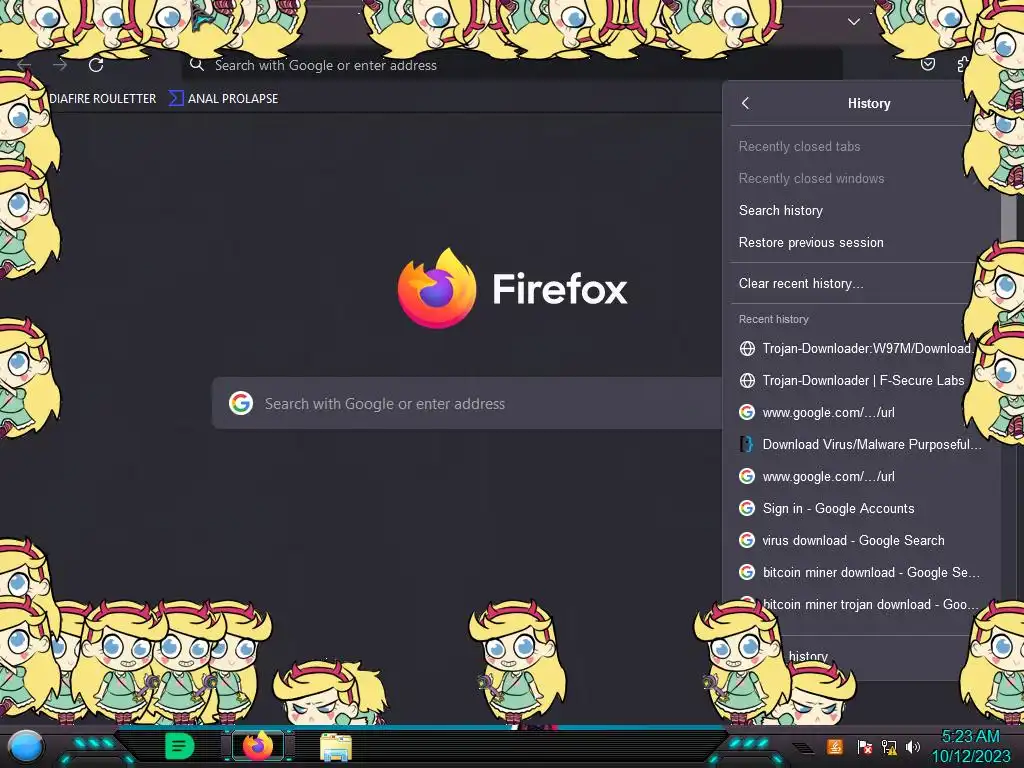Screen dimensions: 1024x768
Task: Click the taskbar clock showing 5:23 AM
Action: [x=970, y=737]
